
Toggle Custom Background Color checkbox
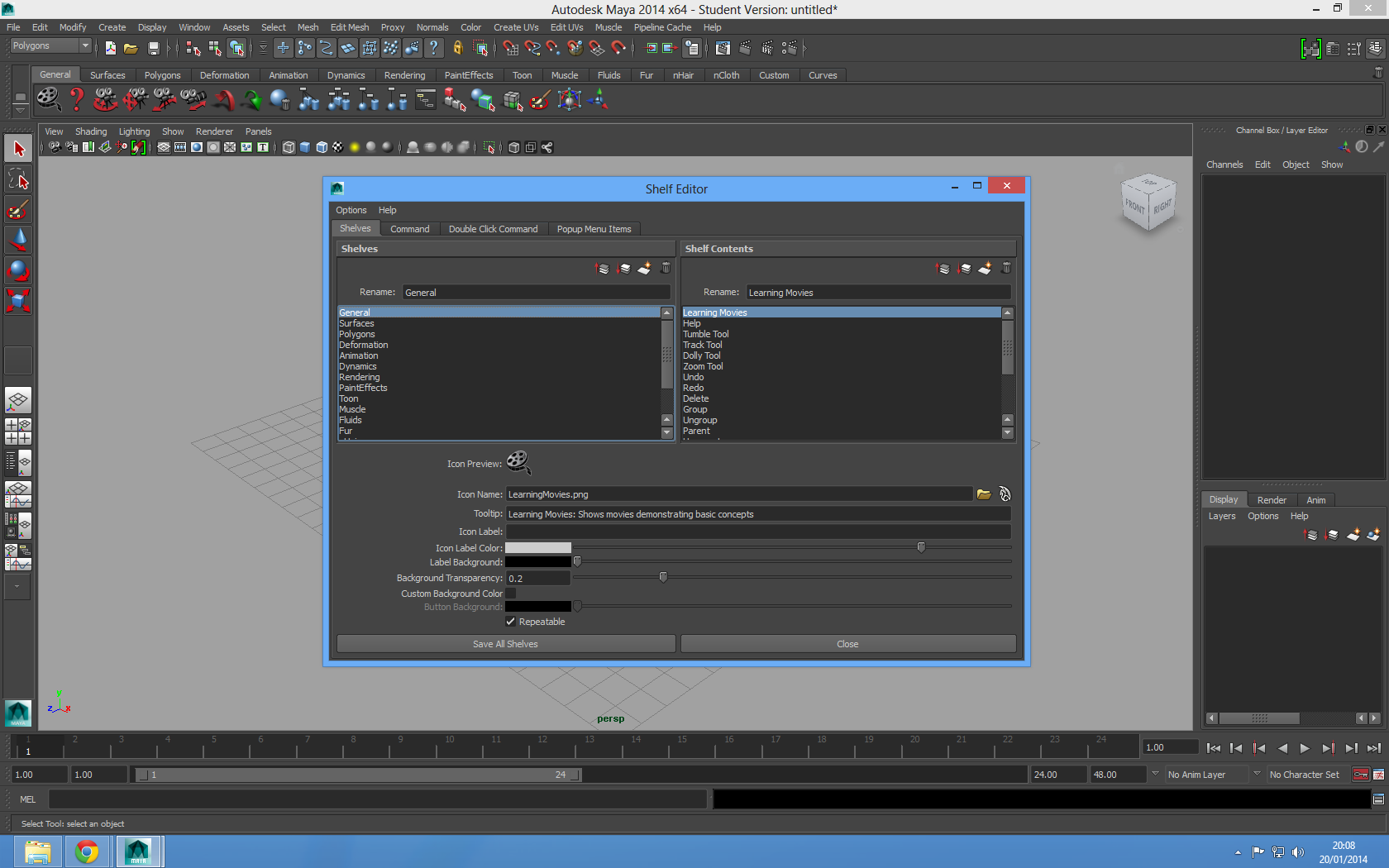[x=511, y=594]
